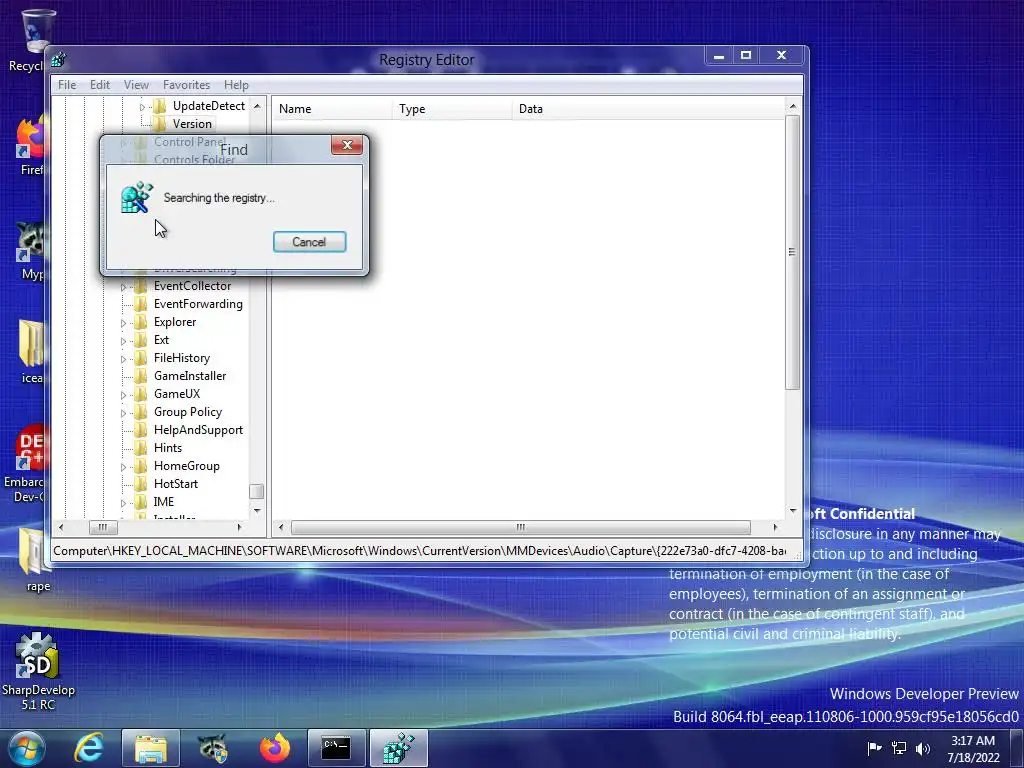Viewport: 1024px width, 768px height.
Task: Select the HotStart folder icon
Action: point(140,483)
